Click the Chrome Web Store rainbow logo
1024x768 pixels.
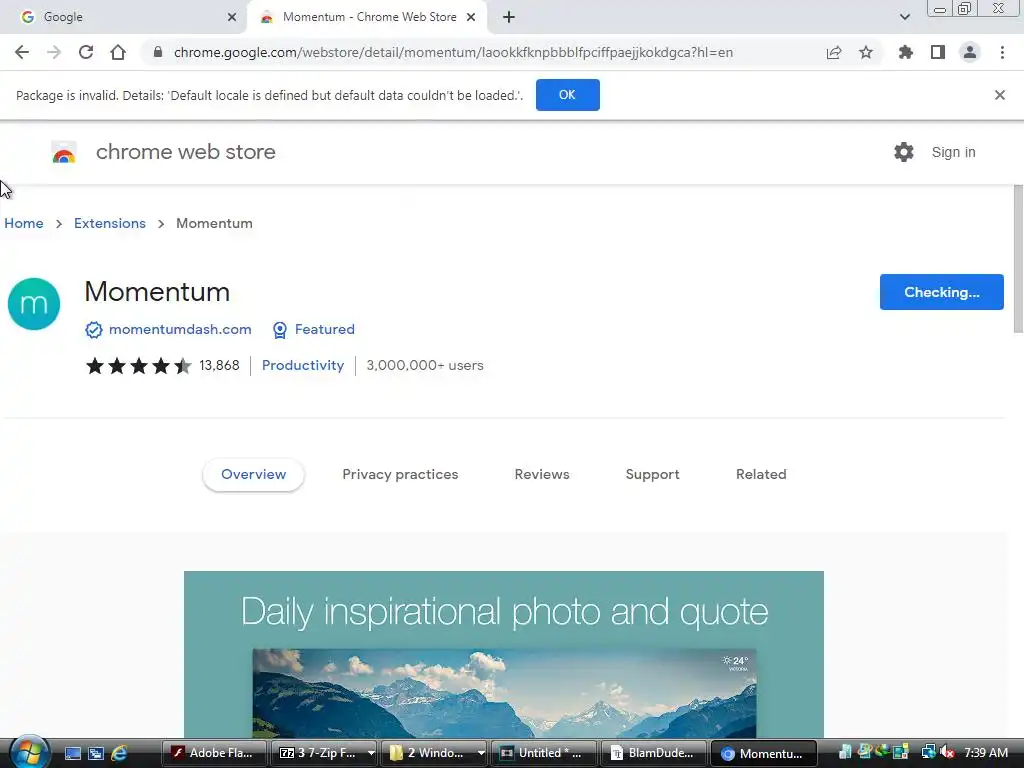pos(64,152)
